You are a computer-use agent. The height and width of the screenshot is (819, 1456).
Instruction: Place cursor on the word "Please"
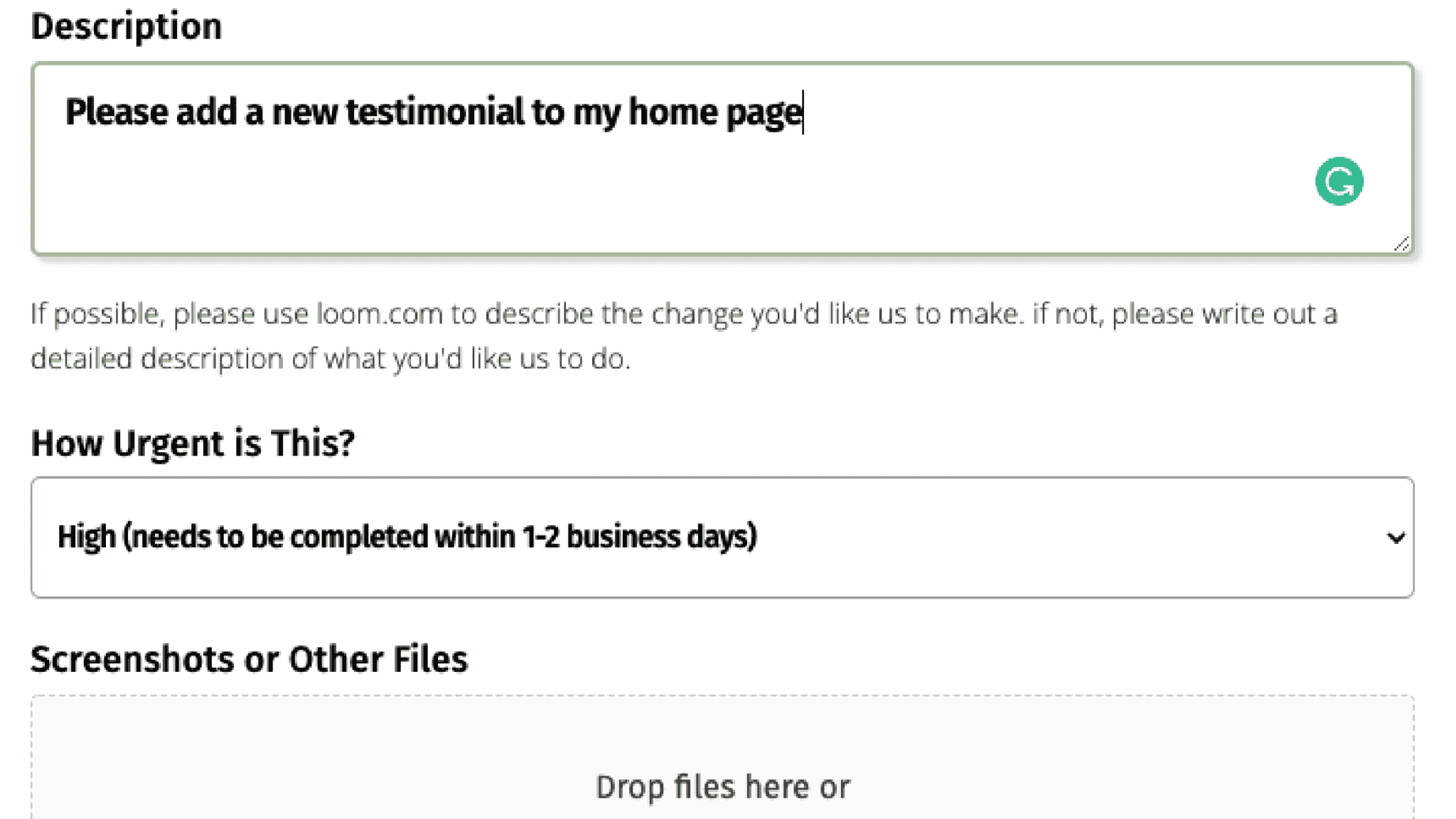(x=117, y=112)
